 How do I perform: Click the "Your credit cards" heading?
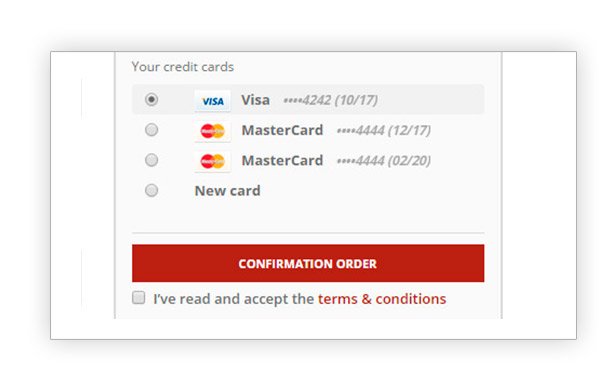(183, 67)
